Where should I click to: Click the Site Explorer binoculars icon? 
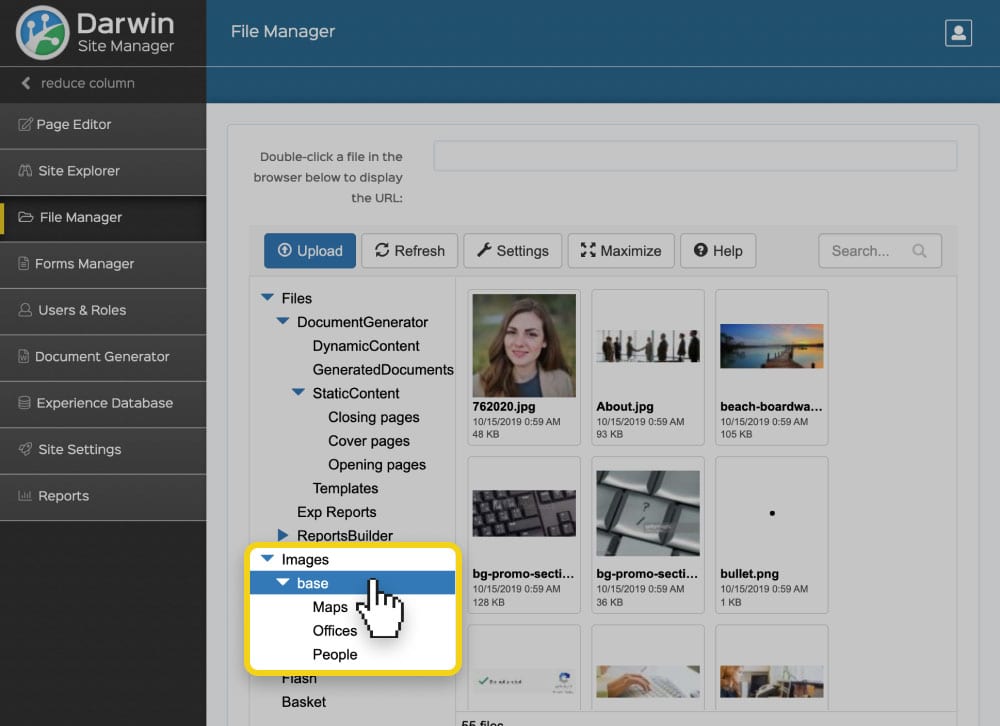[x=26, y=170]
